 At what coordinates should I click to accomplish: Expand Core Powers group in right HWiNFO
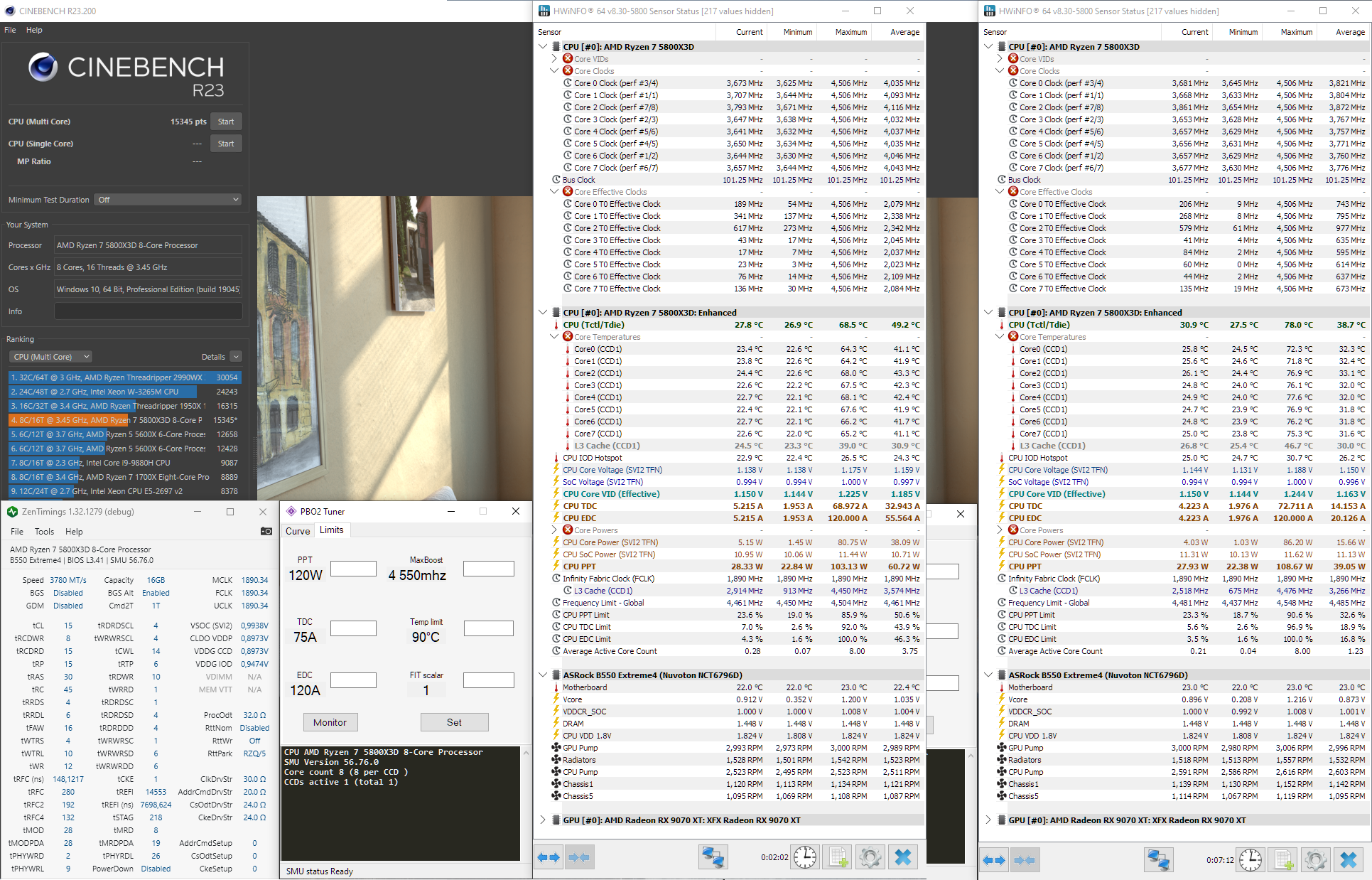coord(1000,530)
